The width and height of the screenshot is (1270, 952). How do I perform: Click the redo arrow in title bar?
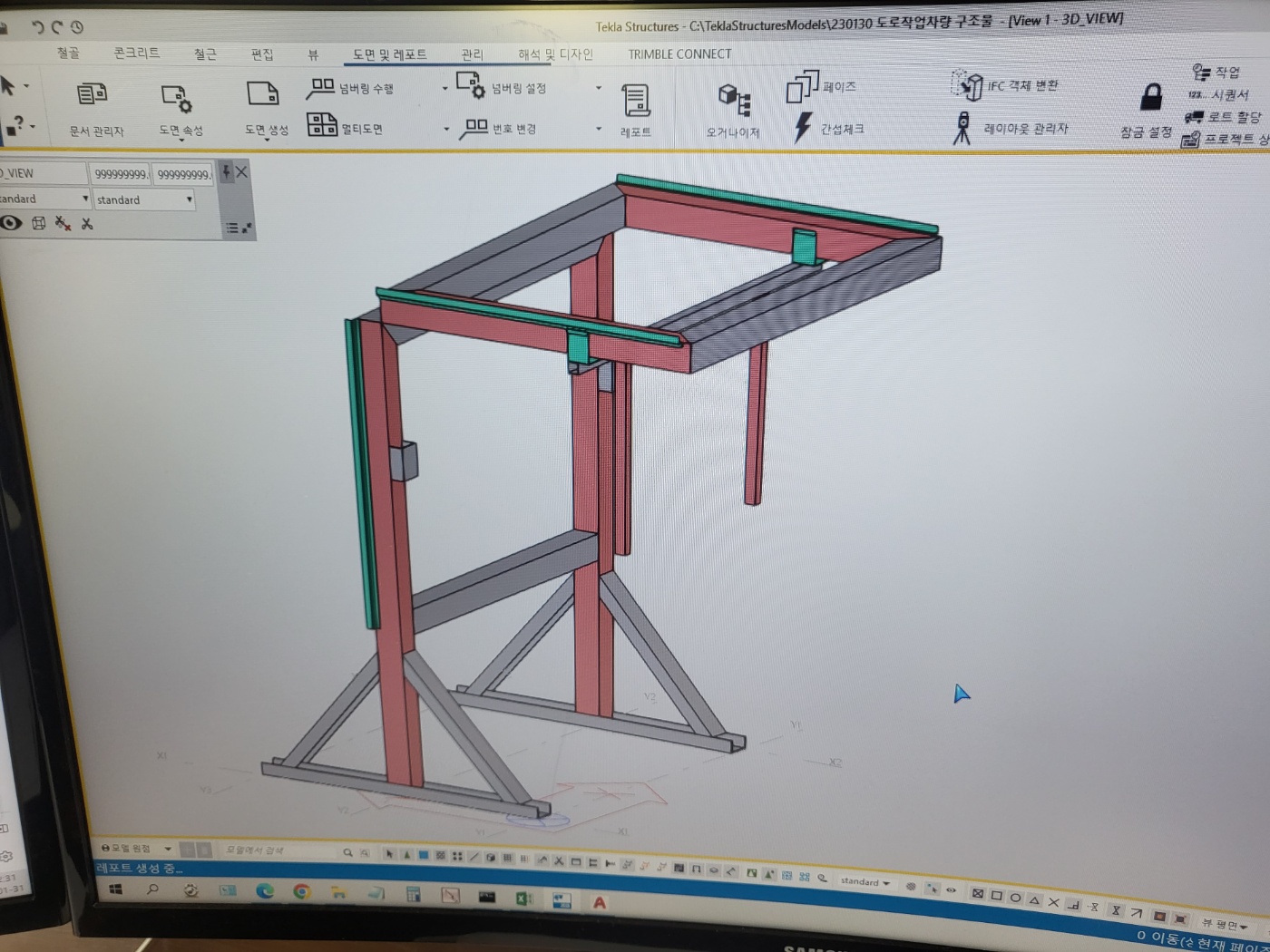pyautogui.click(x=57, y=27)
